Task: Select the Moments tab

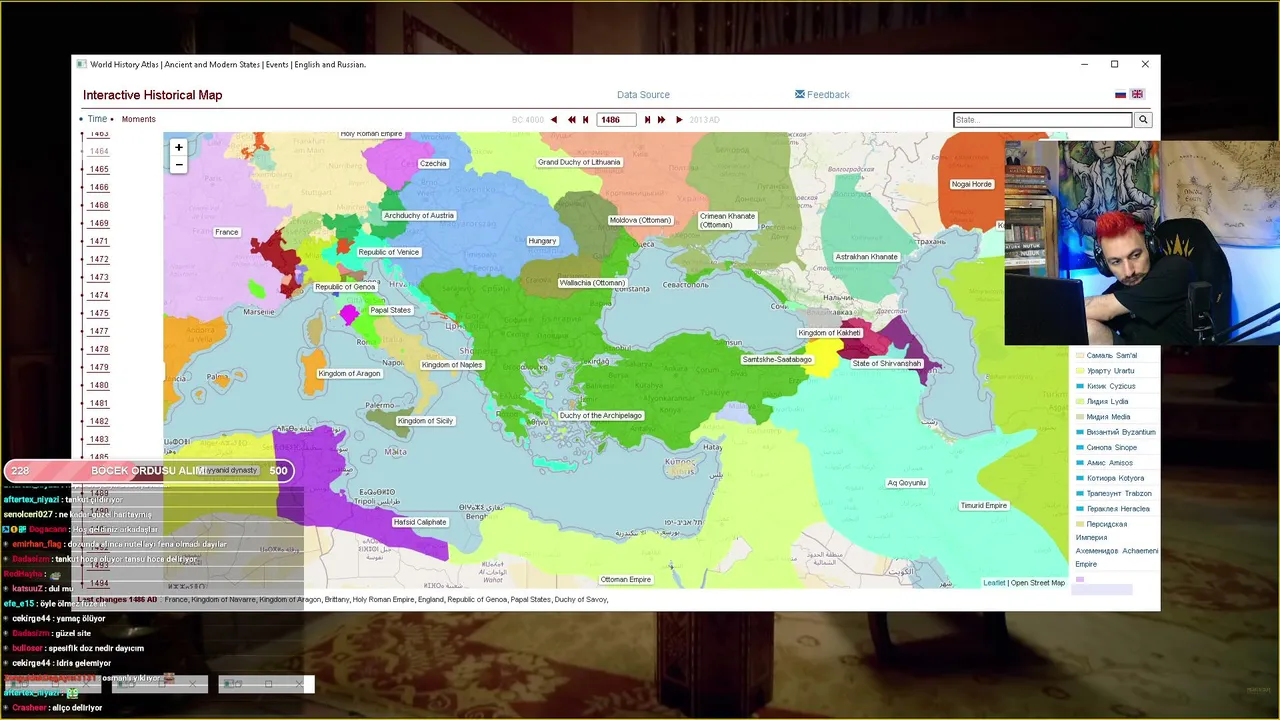Action: tap(138, 119)
